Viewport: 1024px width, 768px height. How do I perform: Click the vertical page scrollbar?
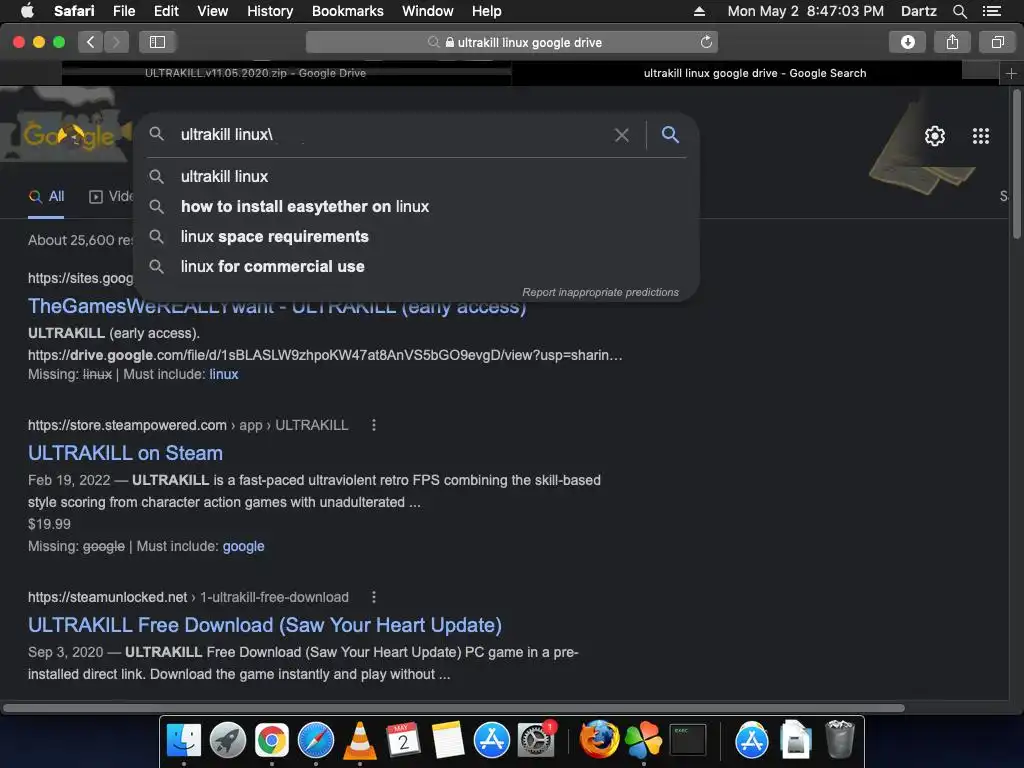1016,165
